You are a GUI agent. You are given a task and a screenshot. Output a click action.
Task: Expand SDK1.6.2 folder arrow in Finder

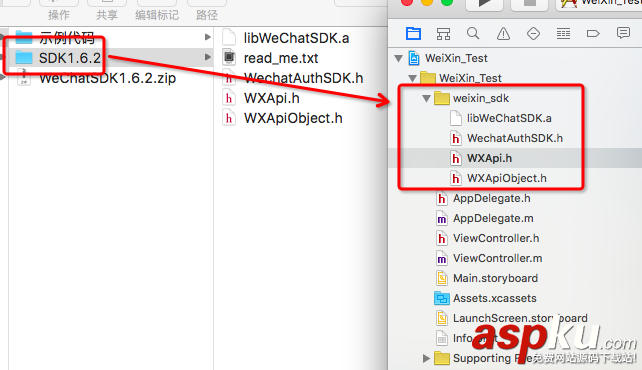click(208, 57)
